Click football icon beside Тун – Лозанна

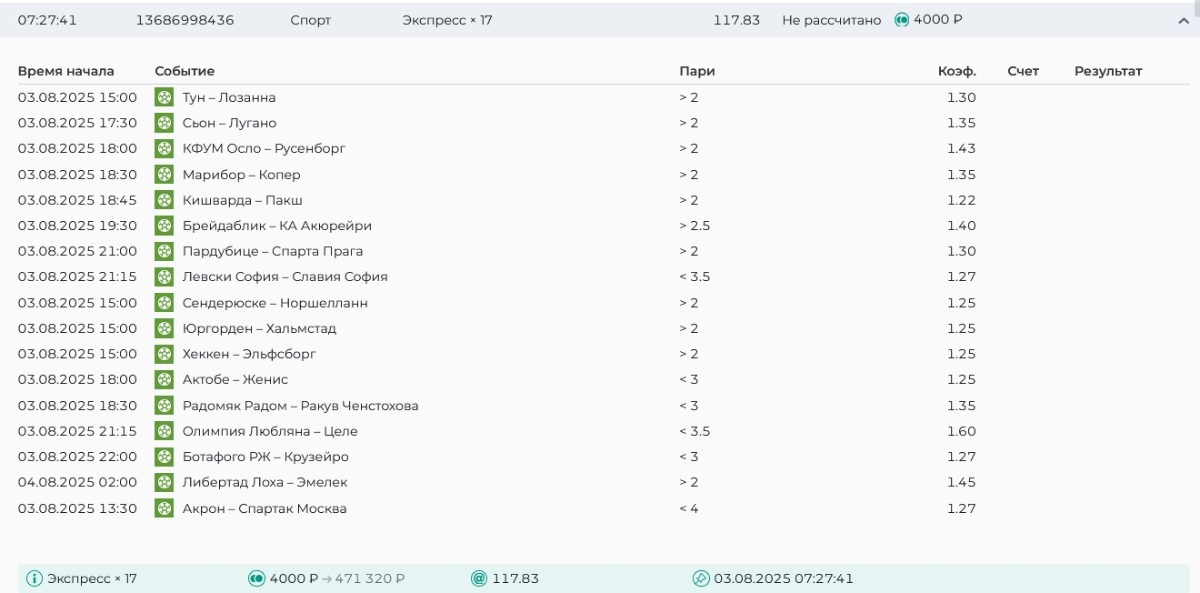click(164, 98)
